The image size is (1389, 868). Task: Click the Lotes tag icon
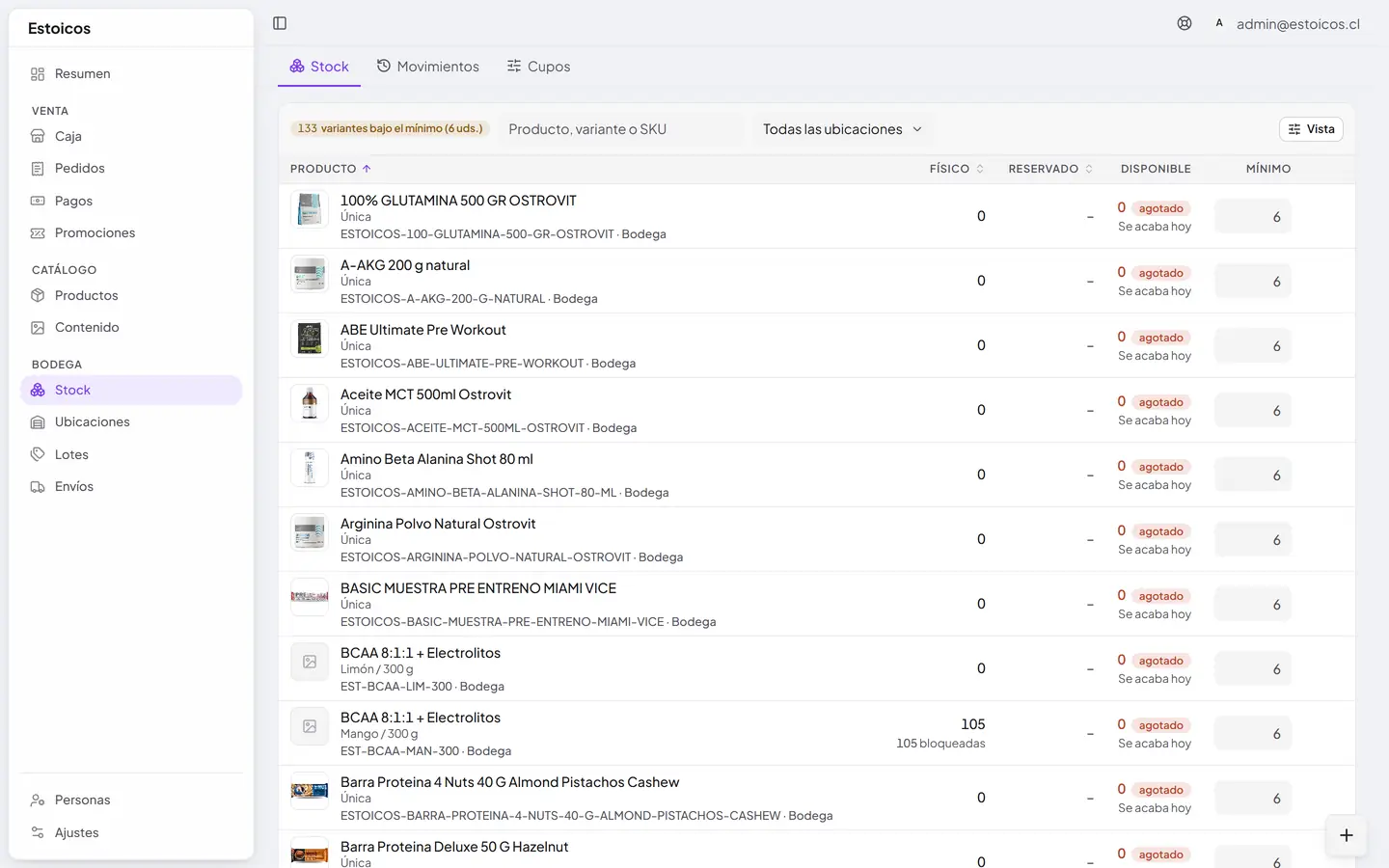coord(38,454)
